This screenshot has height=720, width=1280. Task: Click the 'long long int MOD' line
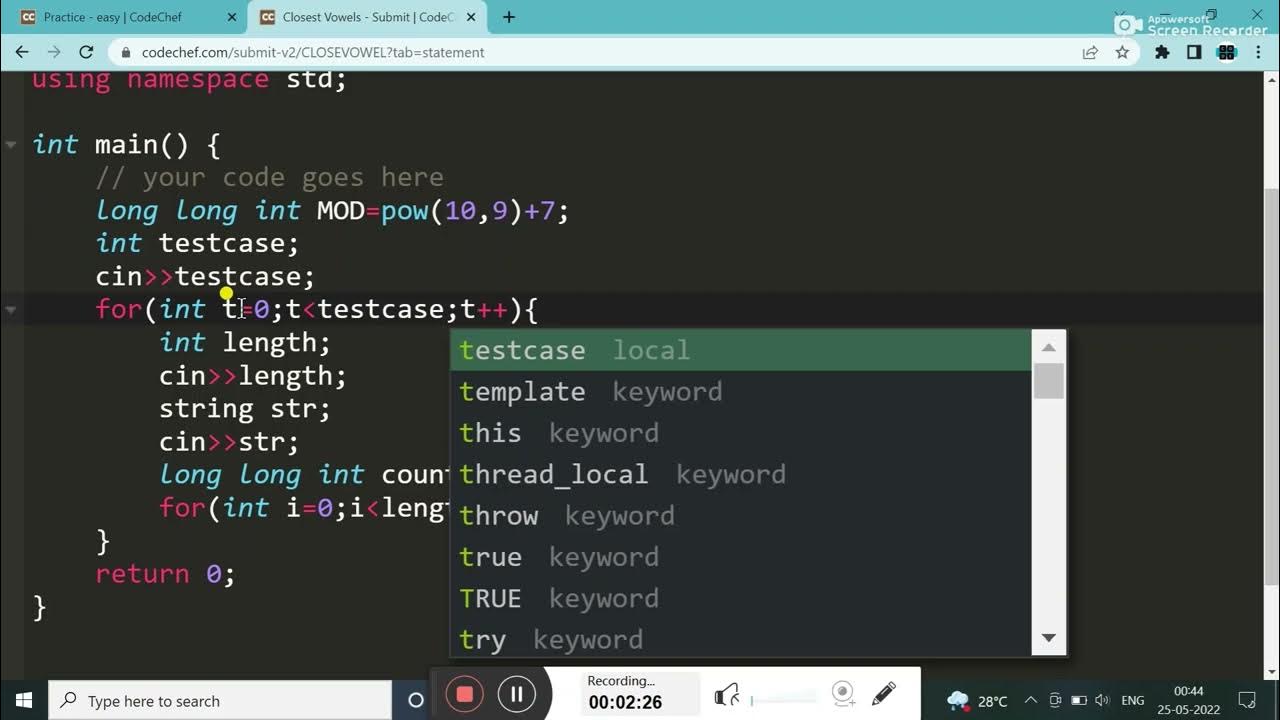coord(332,211)
